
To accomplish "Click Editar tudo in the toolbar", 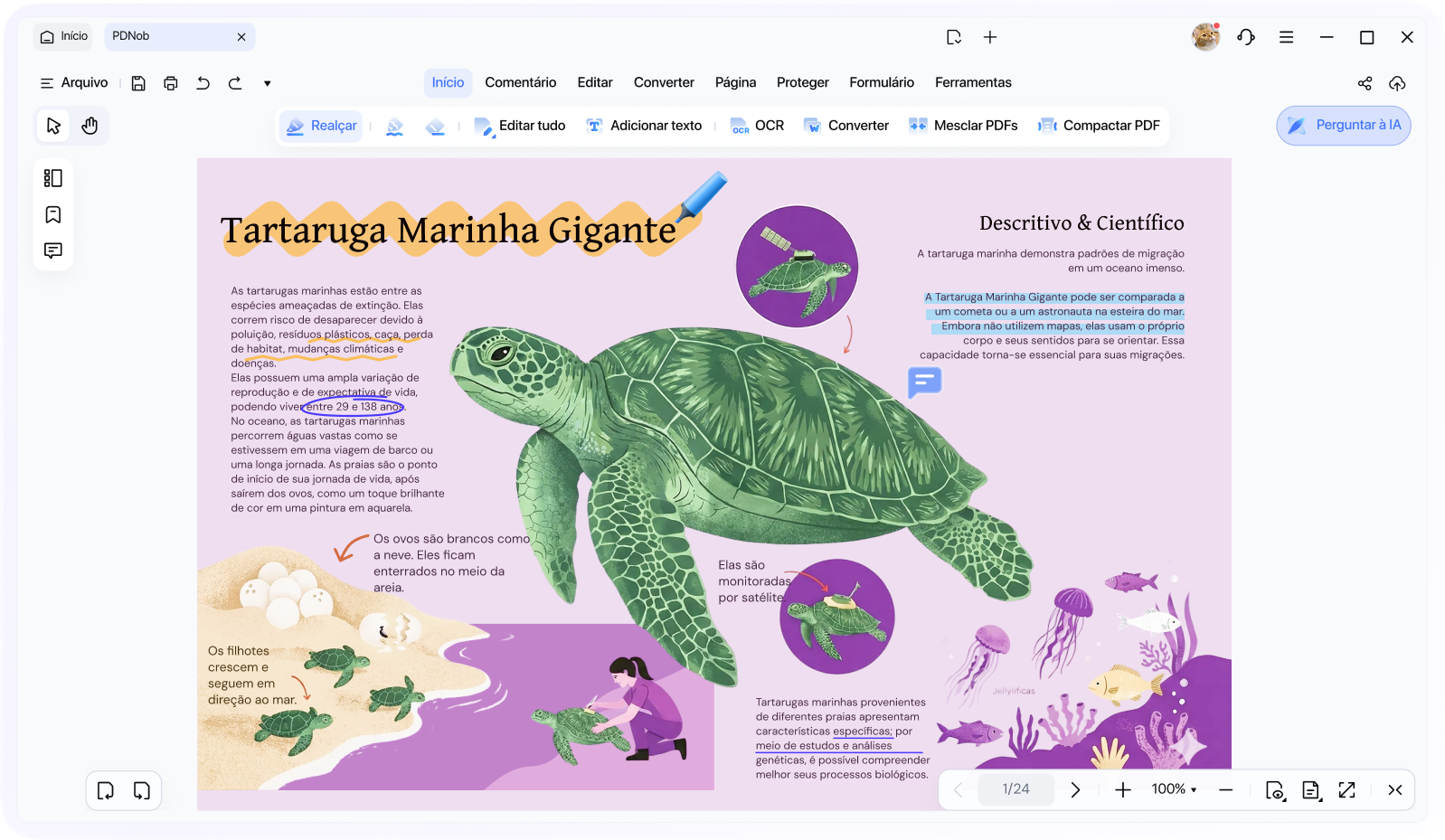I will (x=520, y=126).
